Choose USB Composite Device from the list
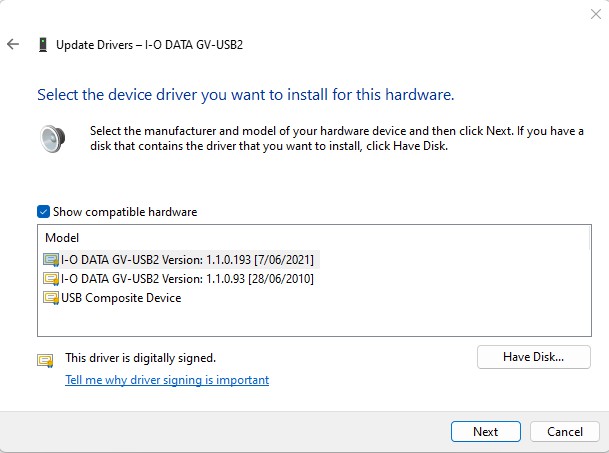The height and width of the screenshot is (453, 609). 122,298
